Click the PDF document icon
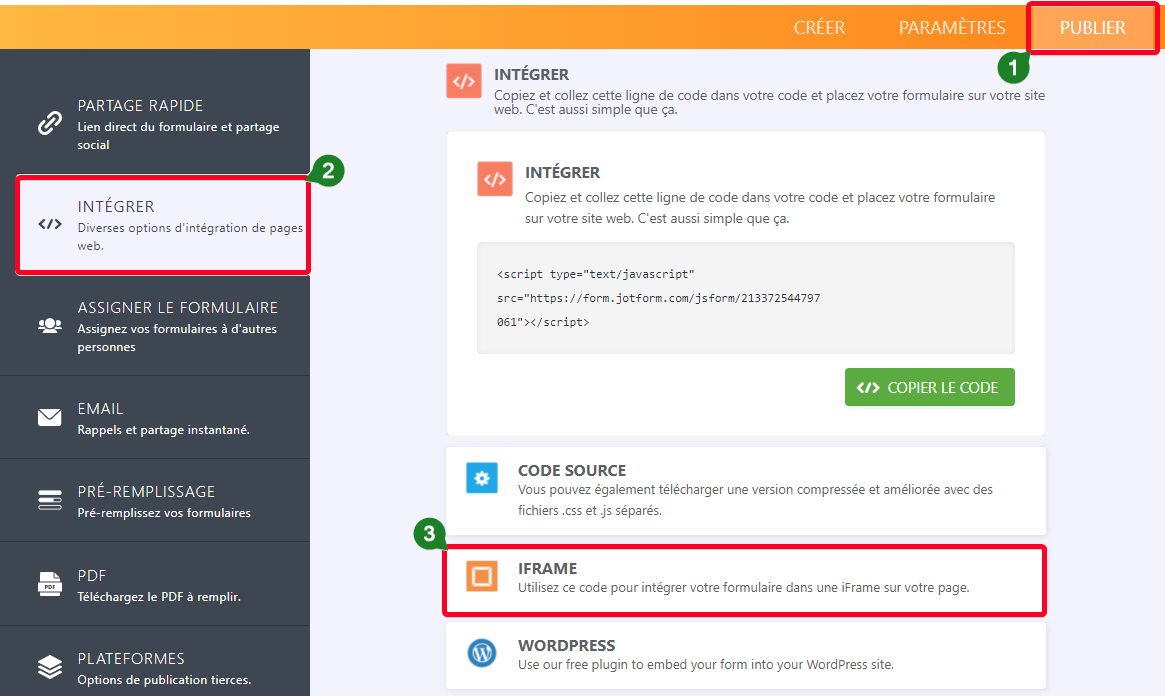The width and height of the screenshot is (1165, 696). coord(50,584)
